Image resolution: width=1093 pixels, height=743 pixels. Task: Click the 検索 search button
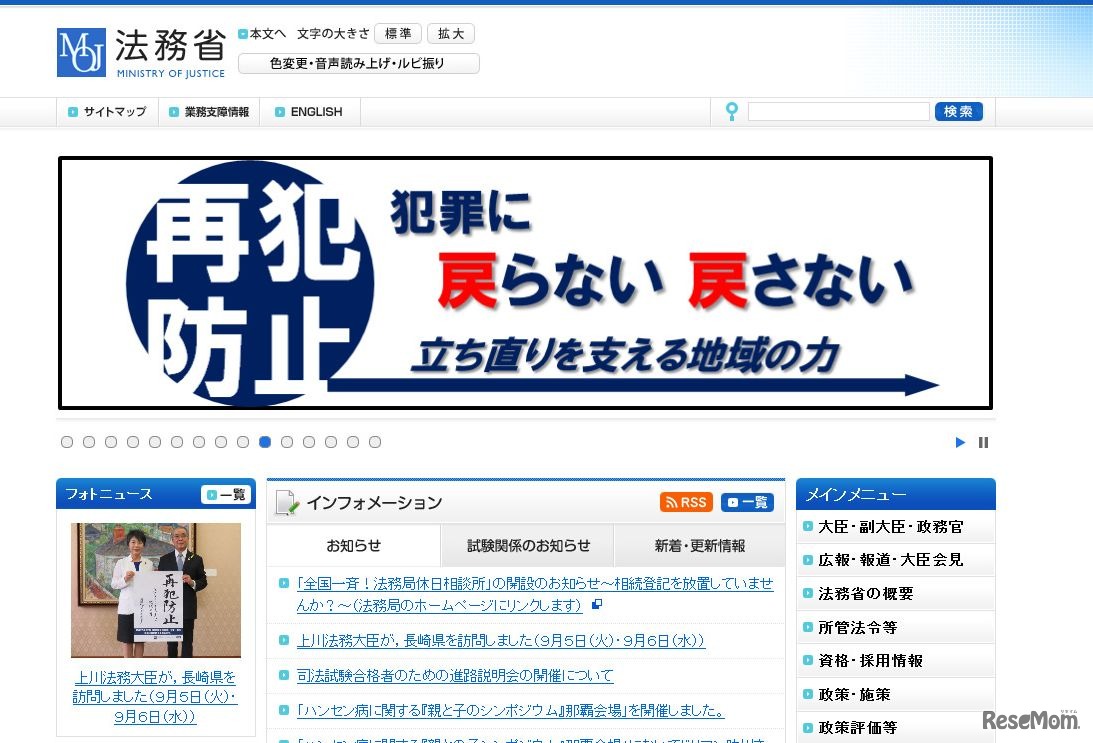pos(958,111)
